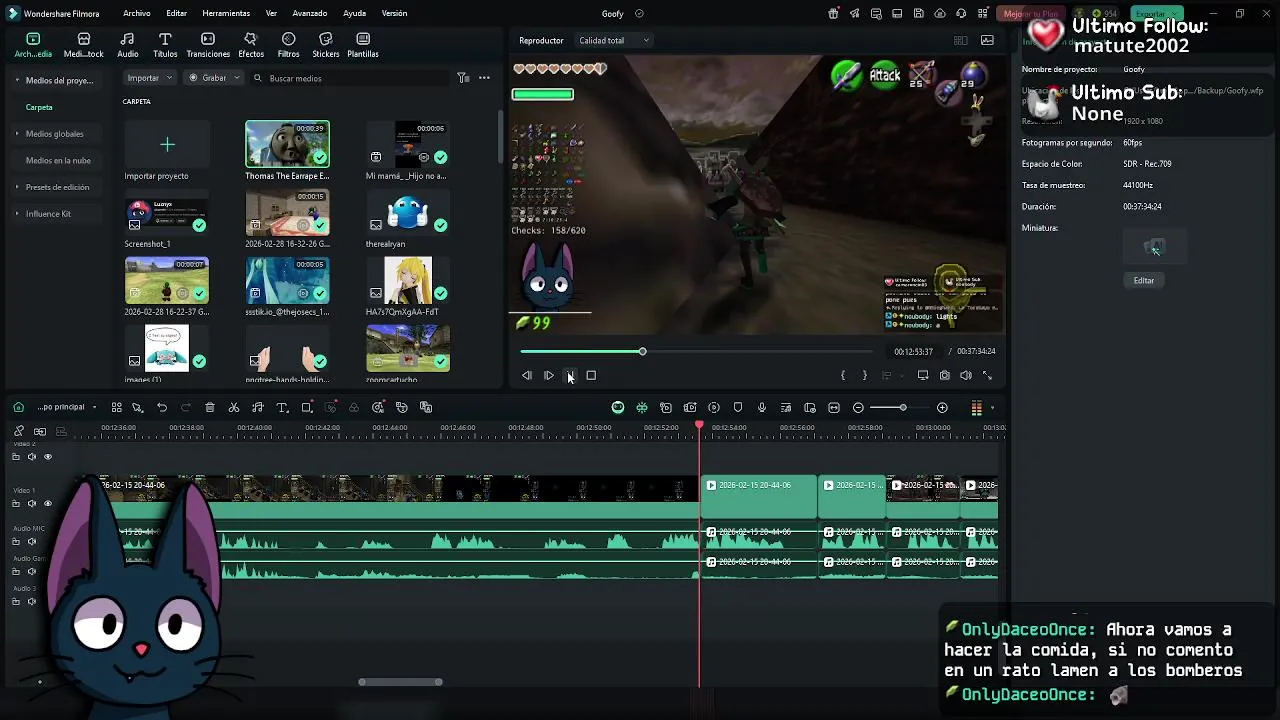Click the image scope icon above preview

click(x=988, y=41)
